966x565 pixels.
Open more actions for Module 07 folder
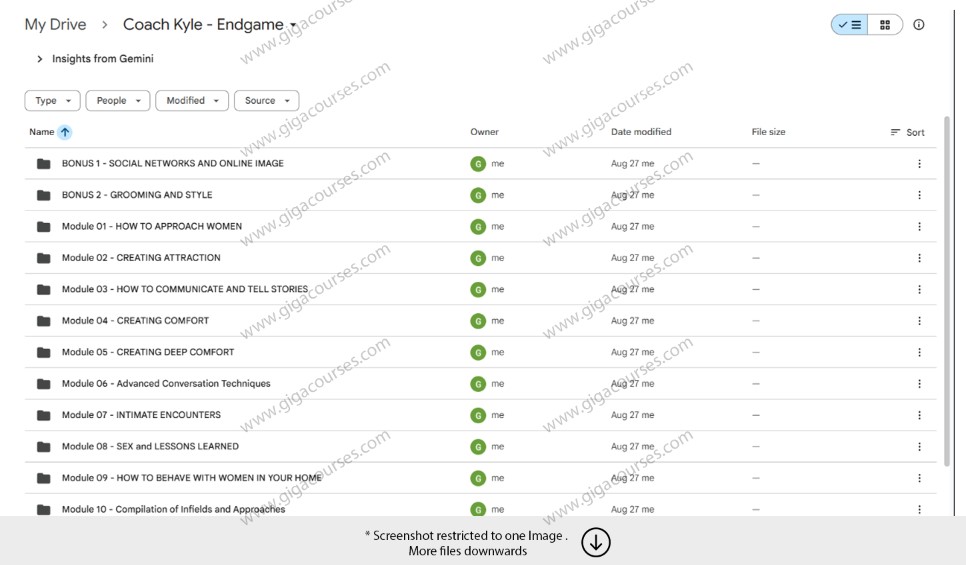point(919,415)
